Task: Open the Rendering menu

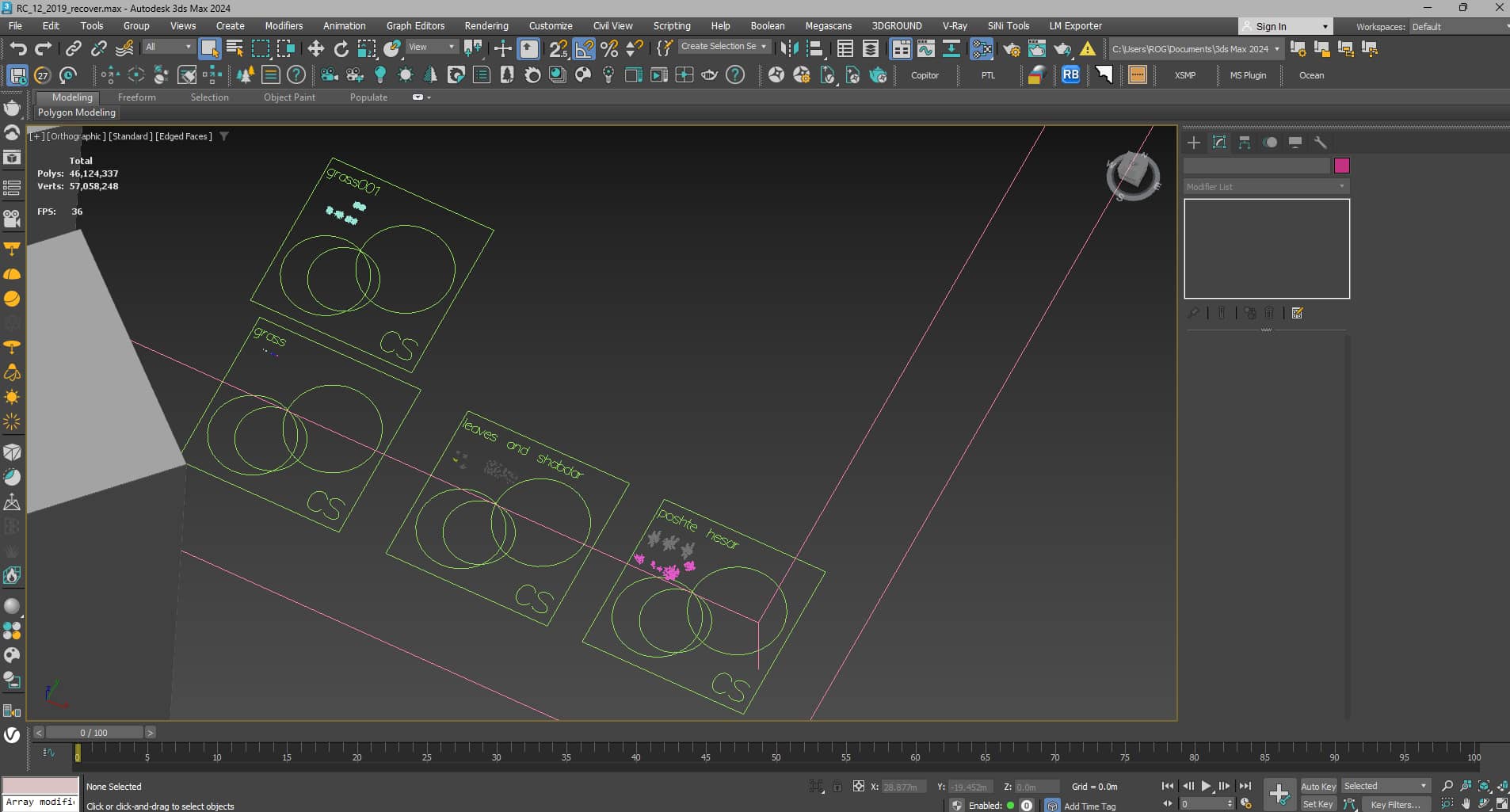Action: click(x=486, y=26)
